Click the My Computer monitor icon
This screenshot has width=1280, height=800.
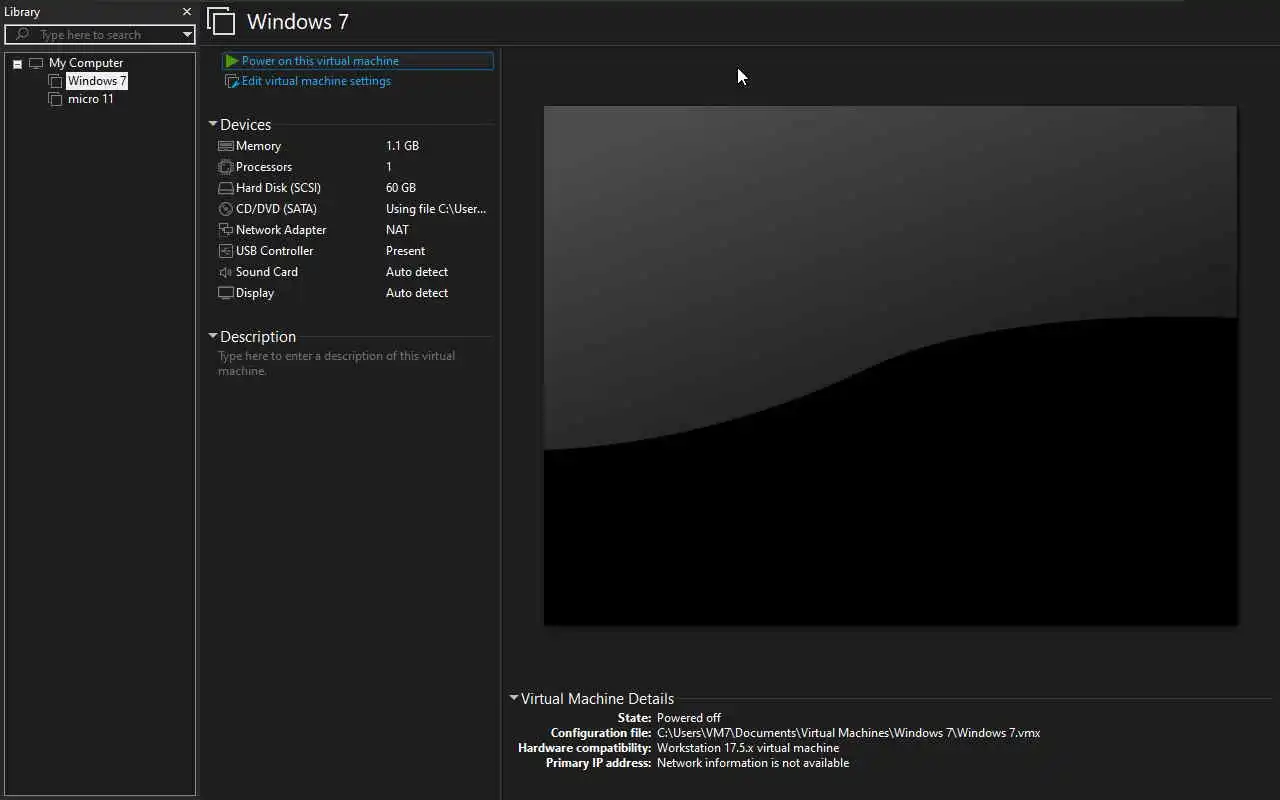[36, 63]
